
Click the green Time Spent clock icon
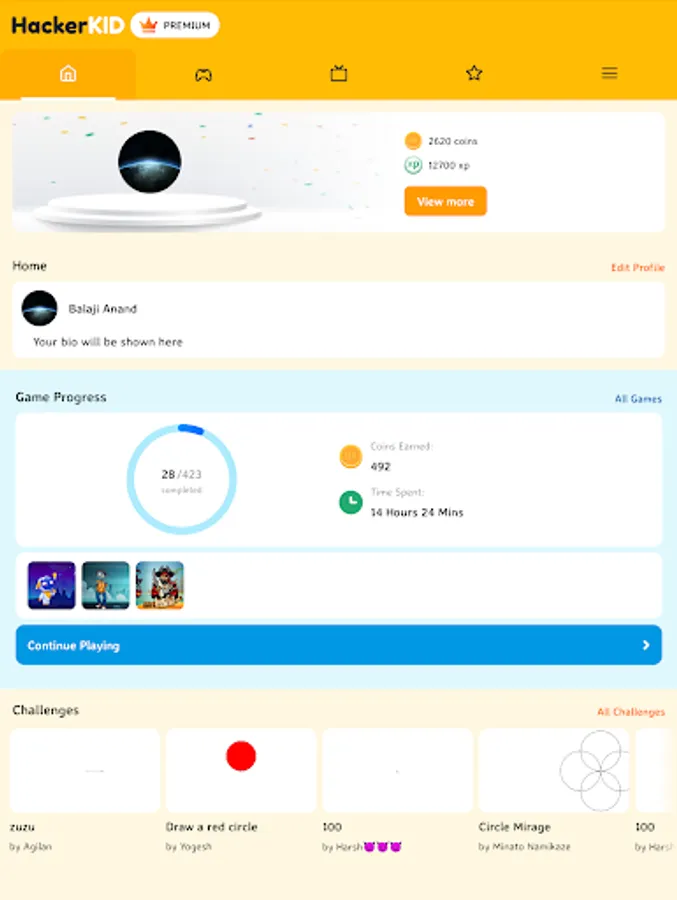pos(351,502)
